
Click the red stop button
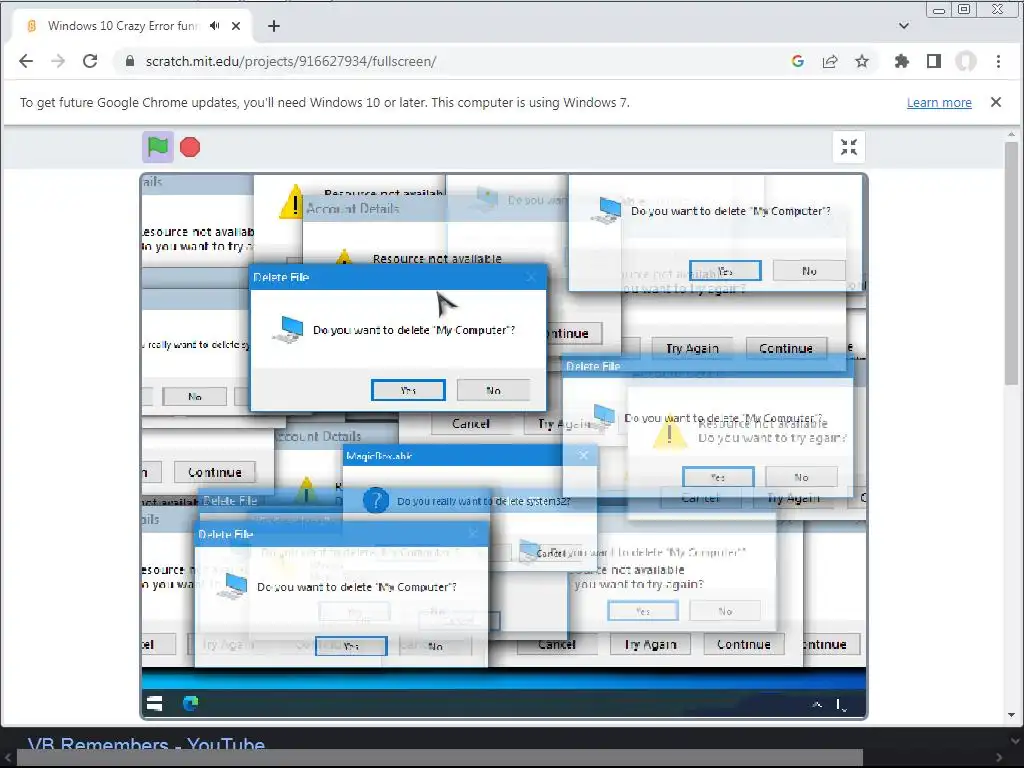tap(190, 147)
